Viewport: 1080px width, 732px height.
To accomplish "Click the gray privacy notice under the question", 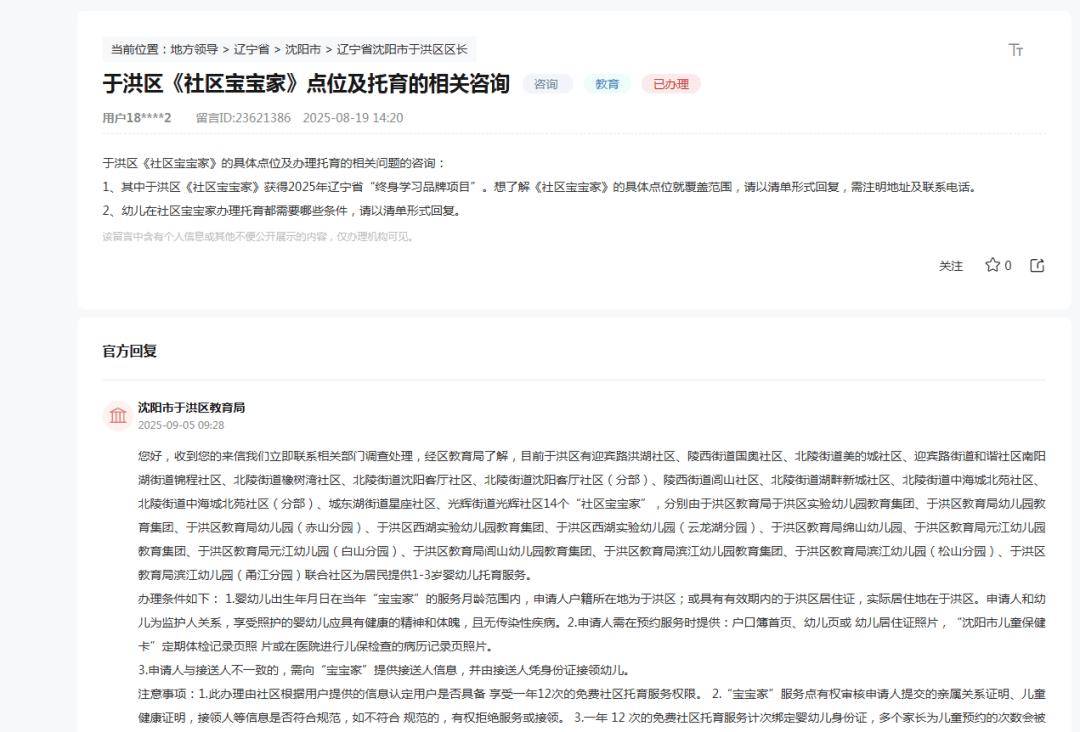I will [258, 237].
